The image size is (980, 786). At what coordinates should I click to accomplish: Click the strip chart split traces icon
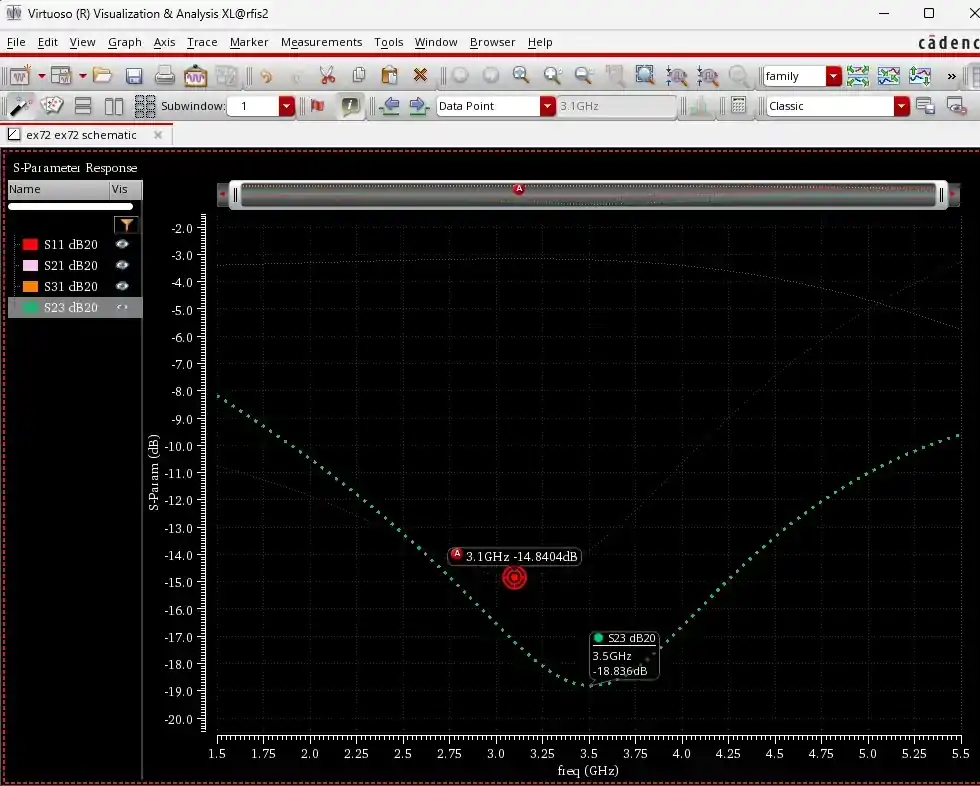point(858,76)
